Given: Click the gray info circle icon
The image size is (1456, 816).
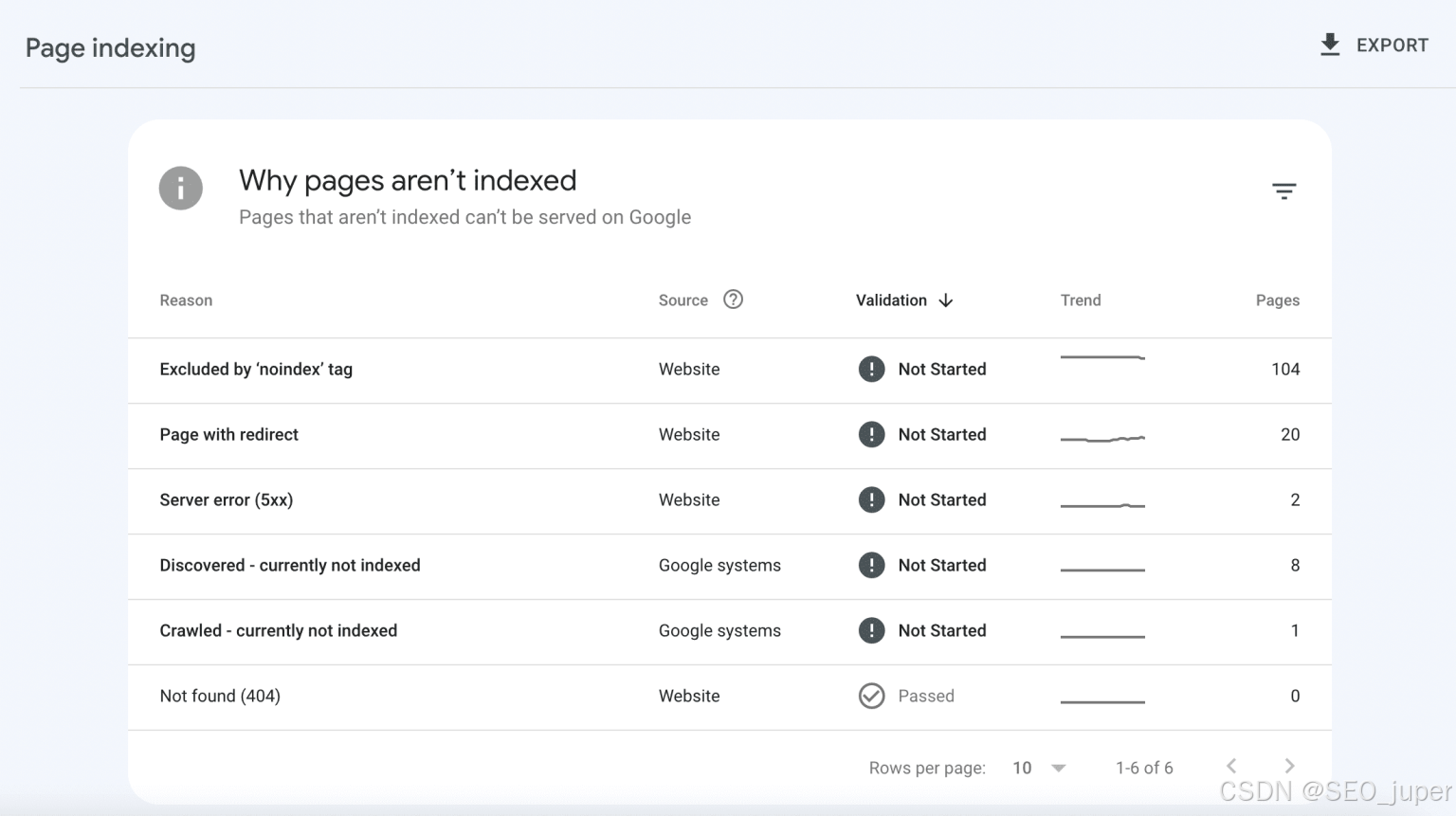Looking at the screenshot, I should [180, 188].
